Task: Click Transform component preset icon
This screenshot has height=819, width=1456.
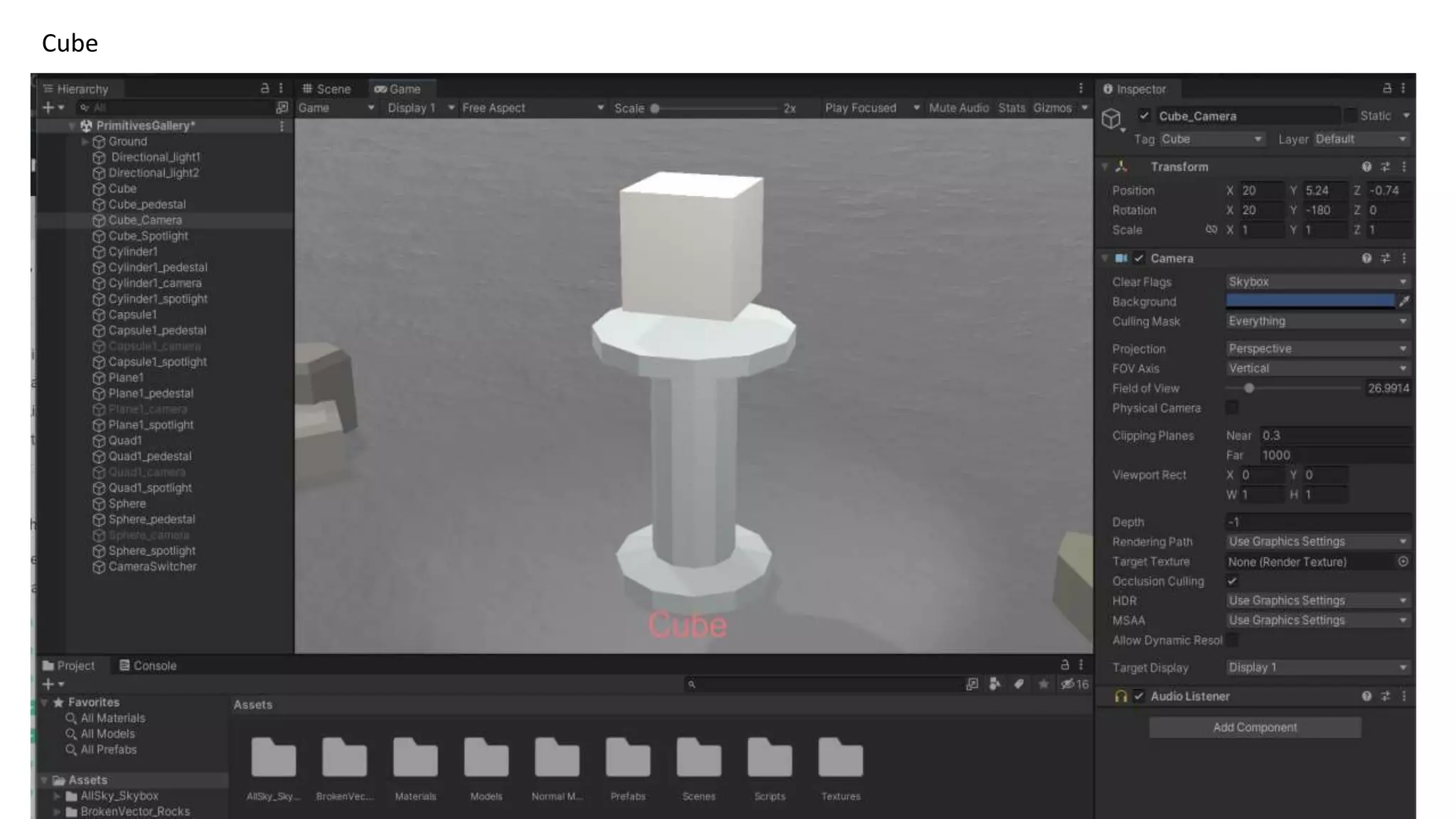Action: click(x=1385, y=166)
